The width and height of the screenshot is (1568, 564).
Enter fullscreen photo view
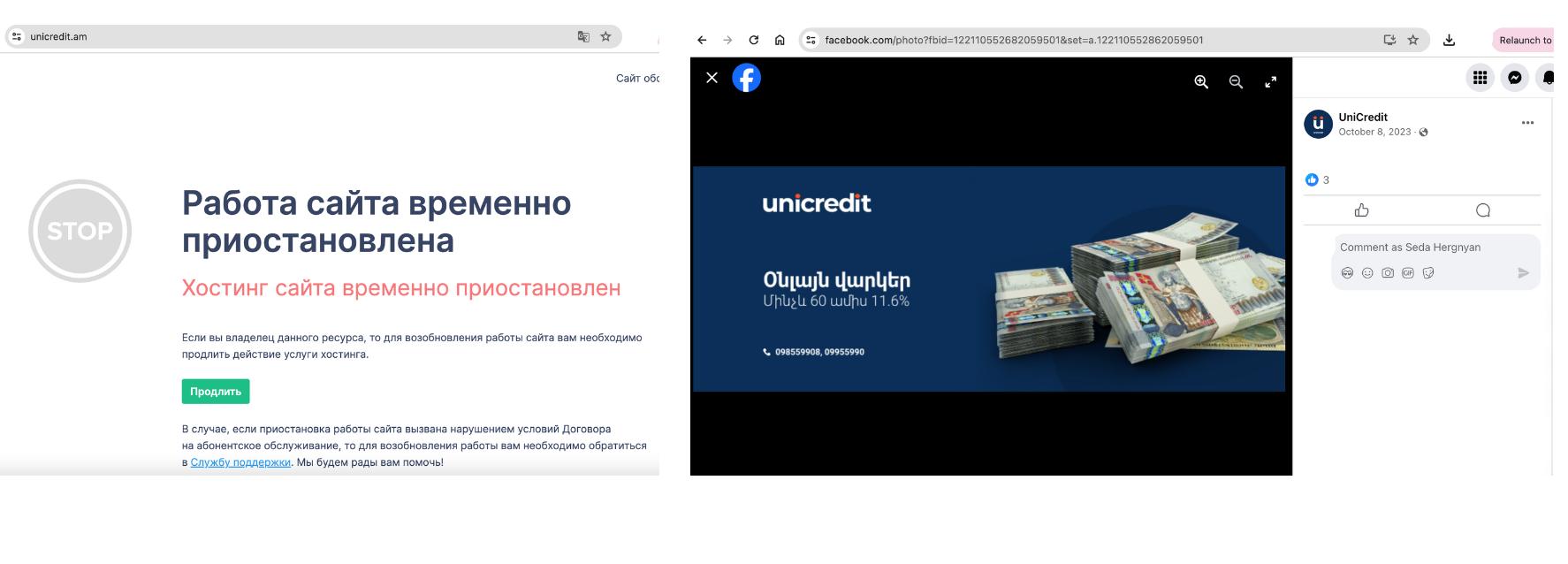(x=1270, y=81)
